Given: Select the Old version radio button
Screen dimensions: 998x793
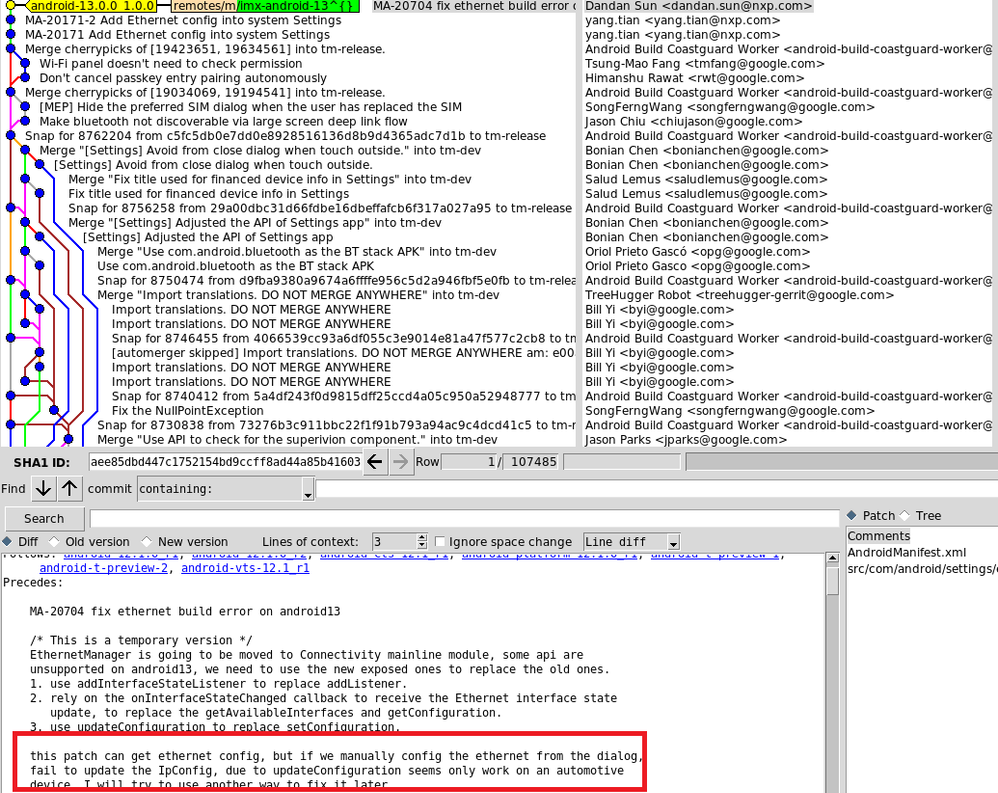Looking at the screenshot, I should point(89,542).
